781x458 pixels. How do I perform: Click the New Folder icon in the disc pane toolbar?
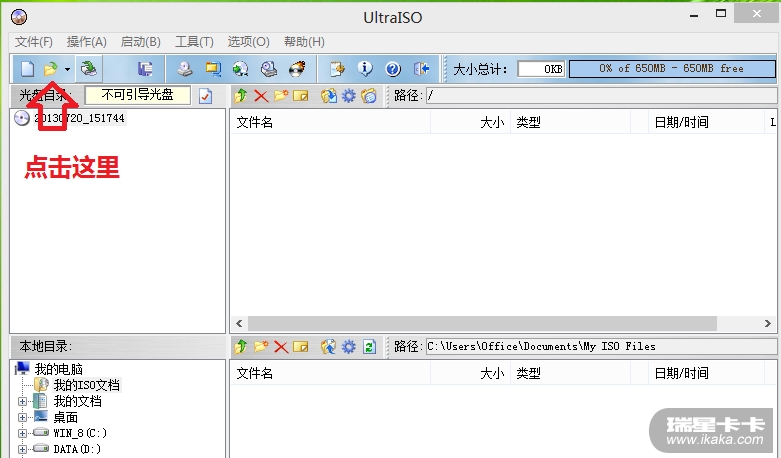point(281,95)
